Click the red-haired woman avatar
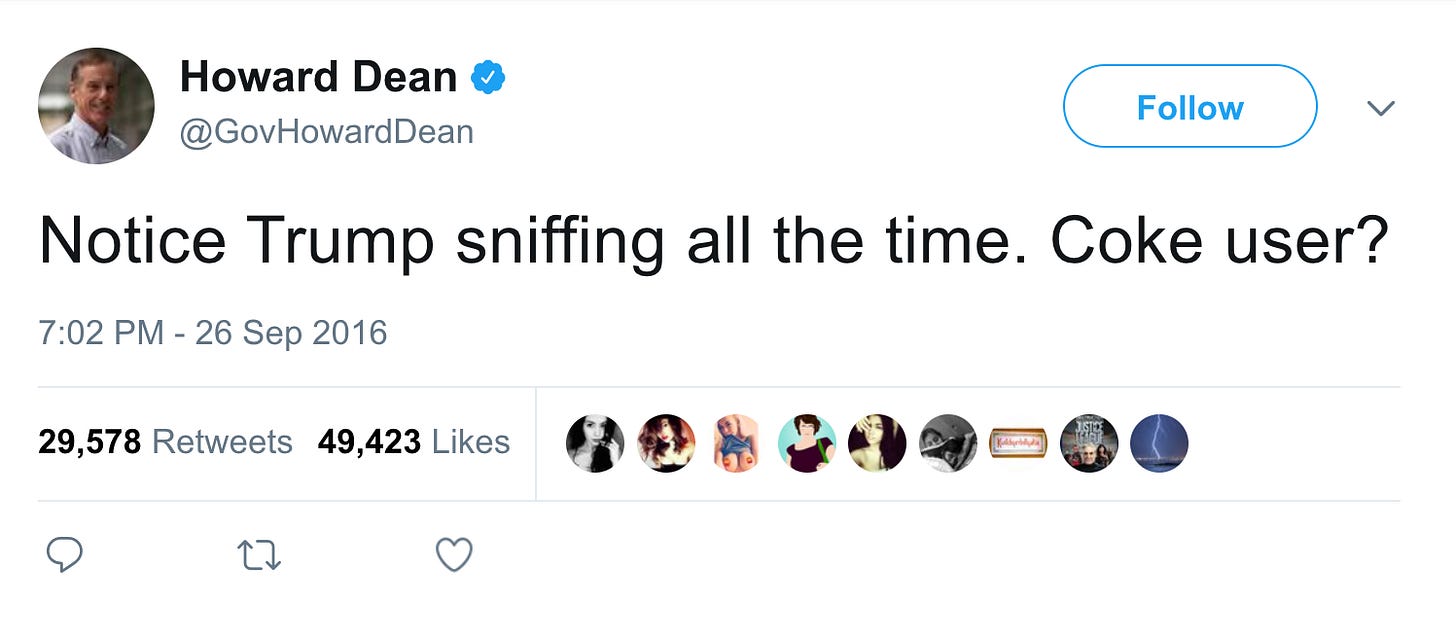The image size is (1456, 635). (x=666, y=443)
